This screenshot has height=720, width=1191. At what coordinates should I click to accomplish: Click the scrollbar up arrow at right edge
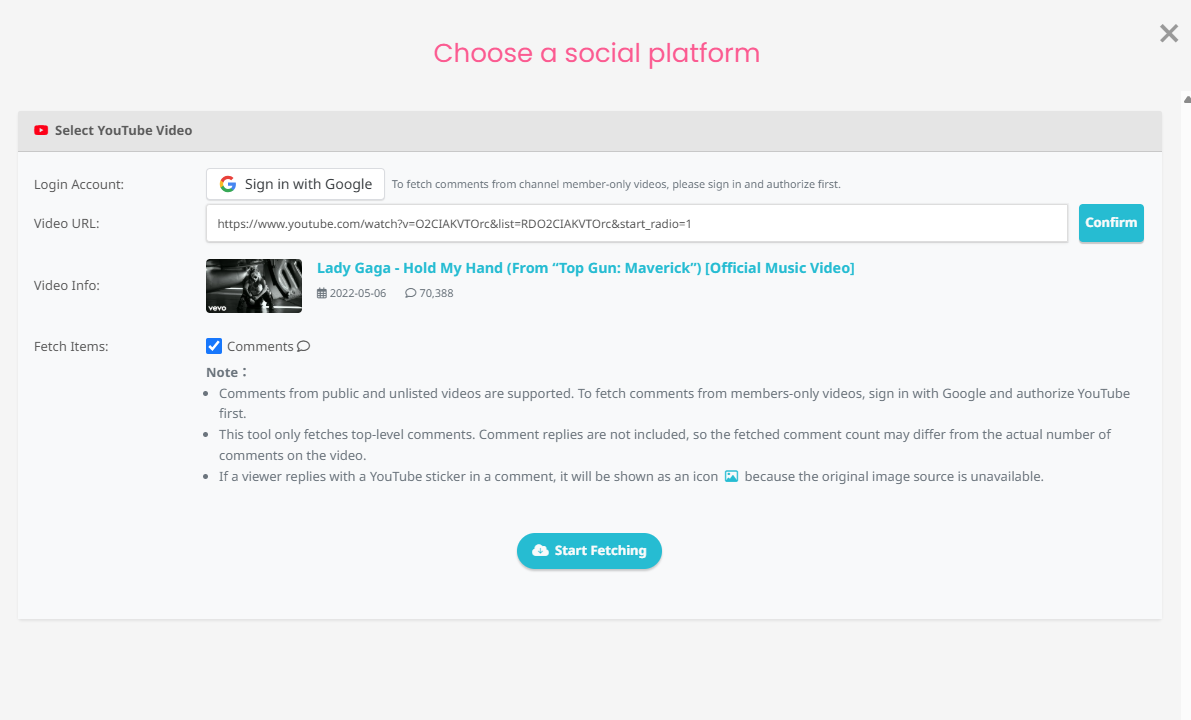1186,99
